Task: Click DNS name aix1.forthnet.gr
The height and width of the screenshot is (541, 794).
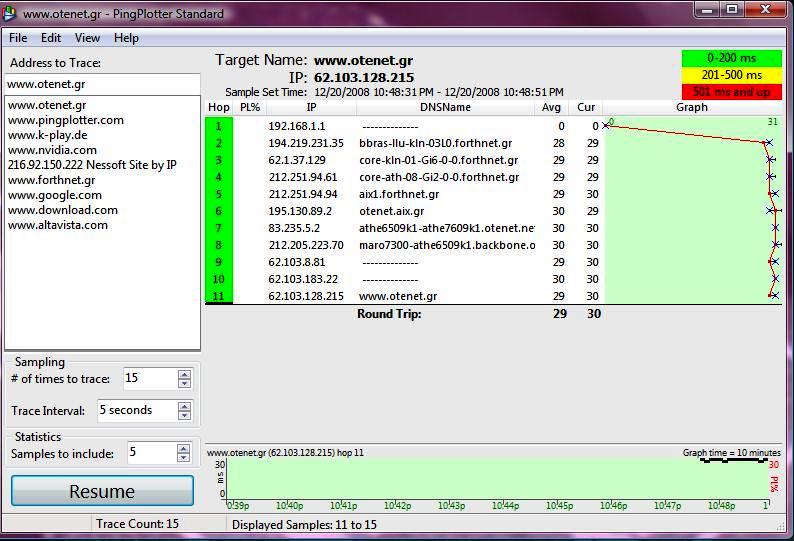Action: [399, 194]
